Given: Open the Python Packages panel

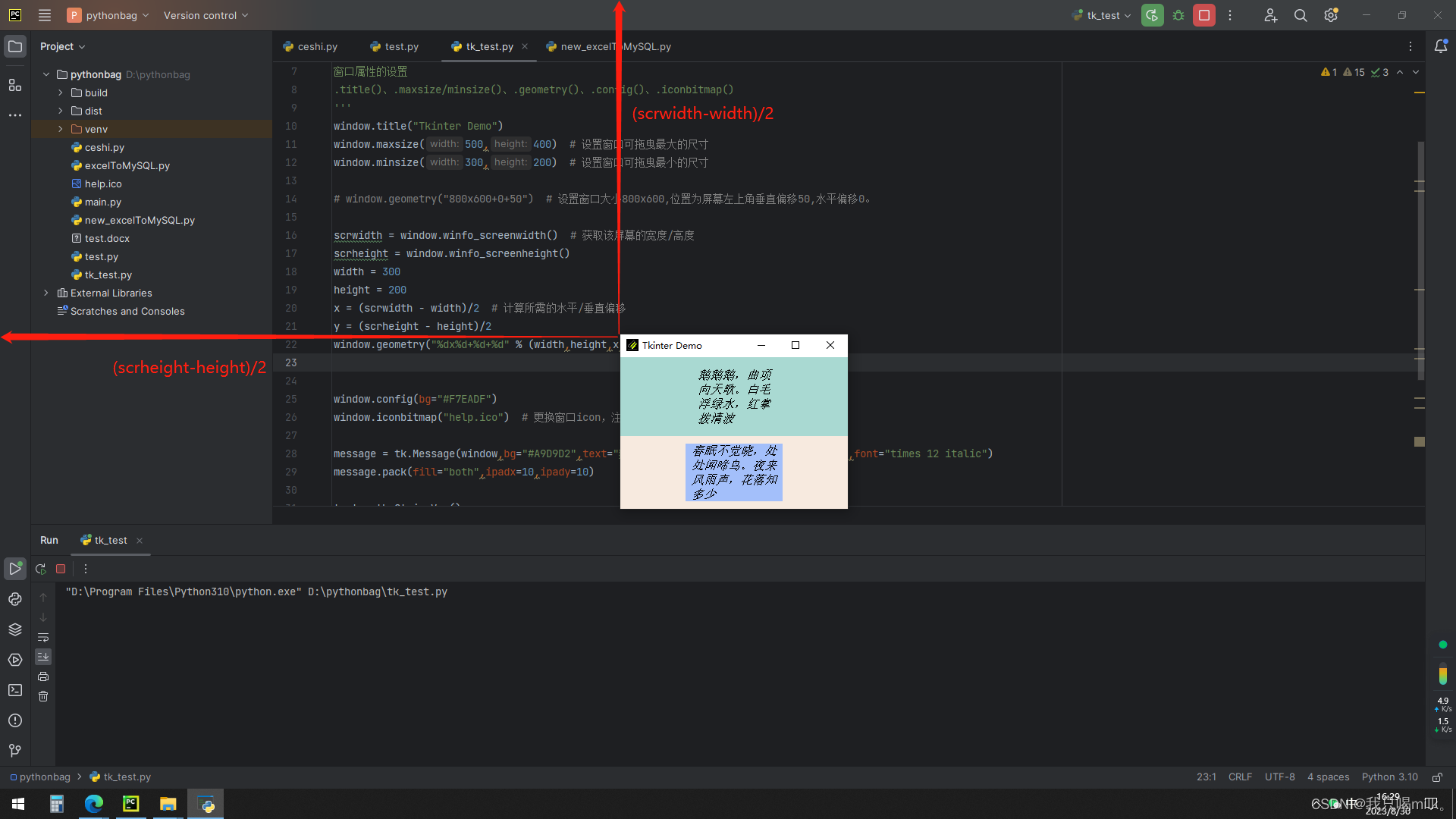Looking at the screenshot, I should 14,629.
